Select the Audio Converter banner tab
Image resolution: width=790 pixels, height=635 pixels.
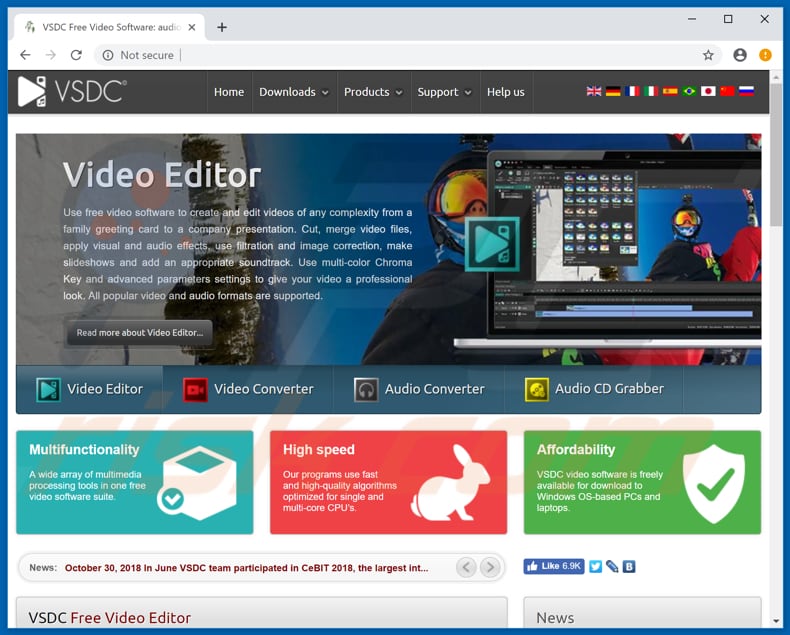pos(419,390)
